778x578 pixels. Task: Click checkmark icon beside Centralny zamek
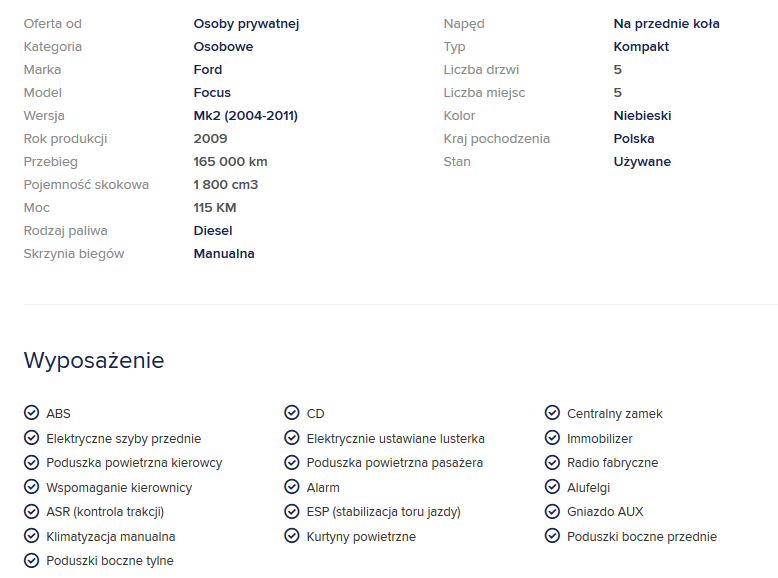pos(552,413)
